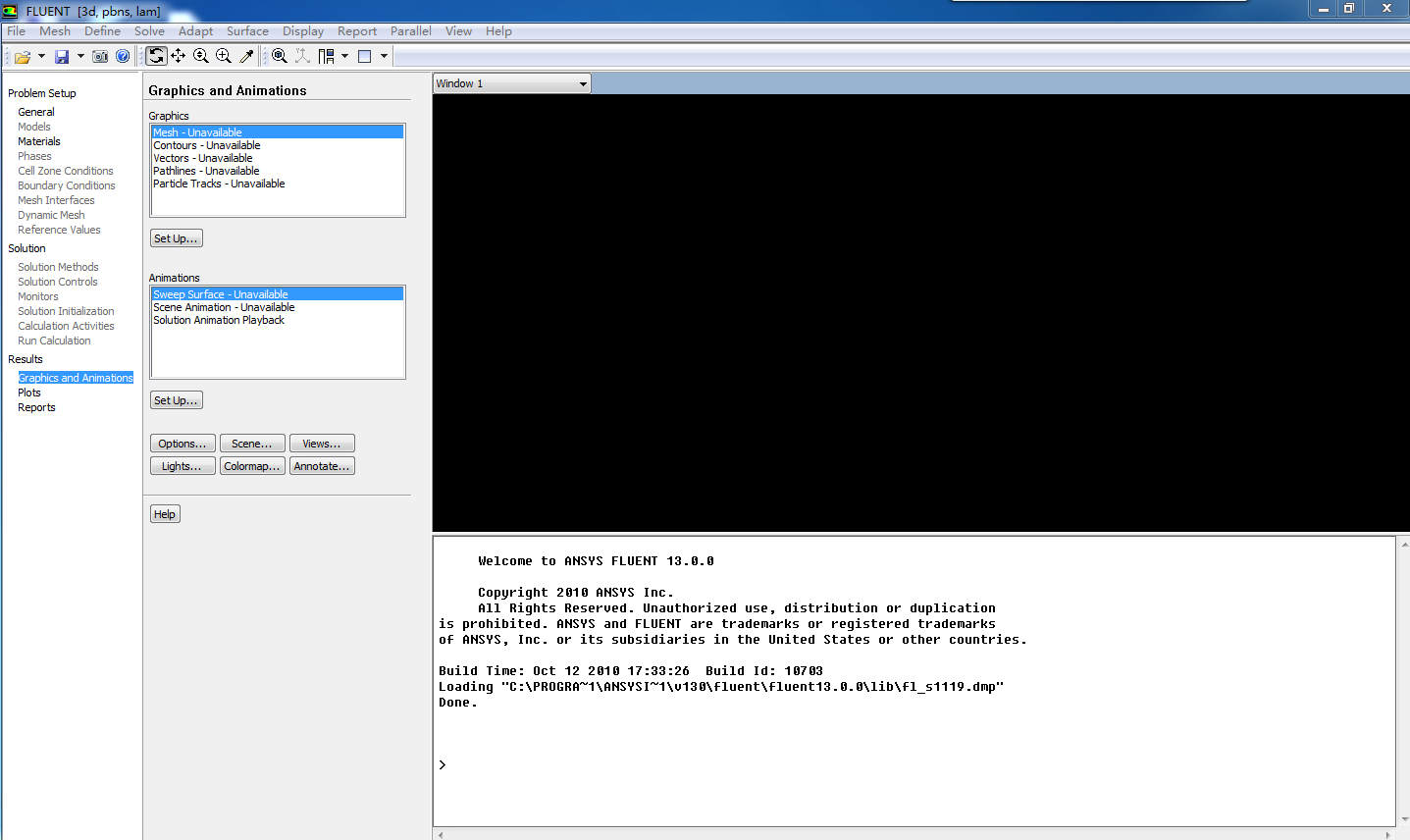1410x840 pixels.
Task: Select Cell Zone Conditions in the tree
Action: 66,171
